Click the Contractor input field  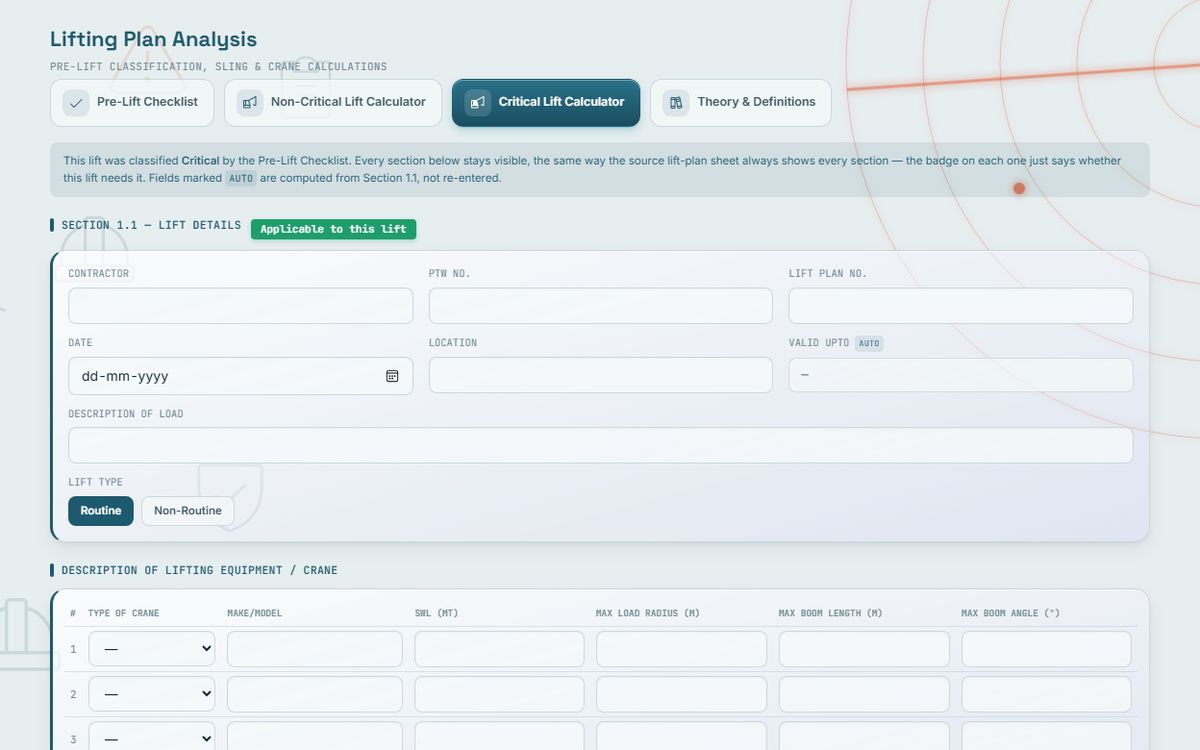click(240, 306)
